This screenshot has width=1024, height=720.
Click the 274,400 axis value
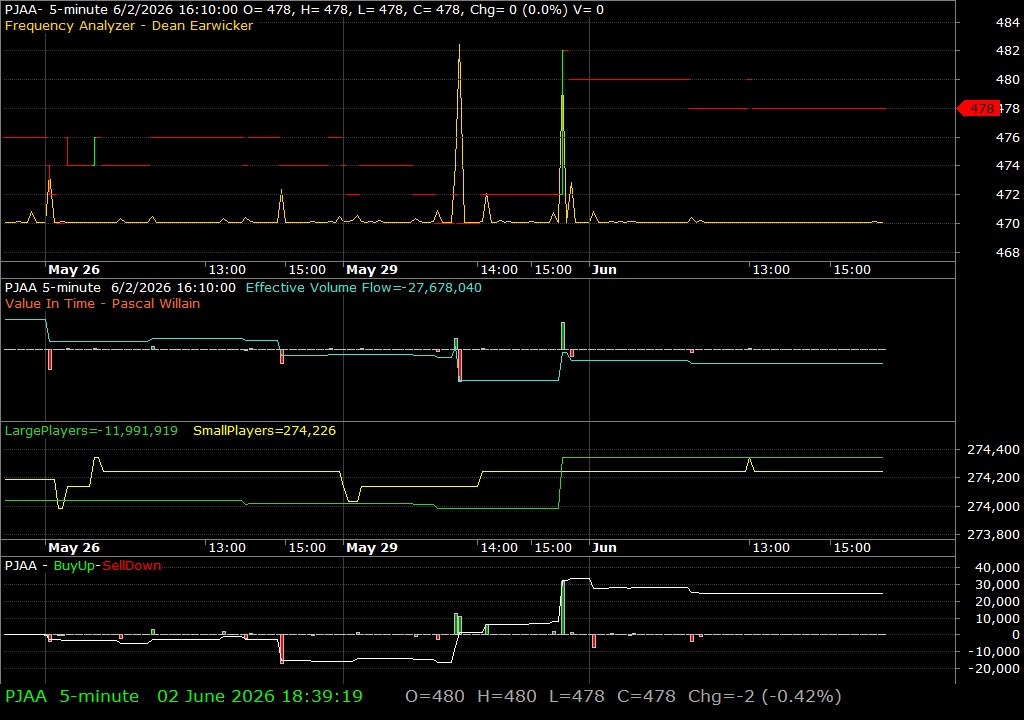click(x=993, y=450)
